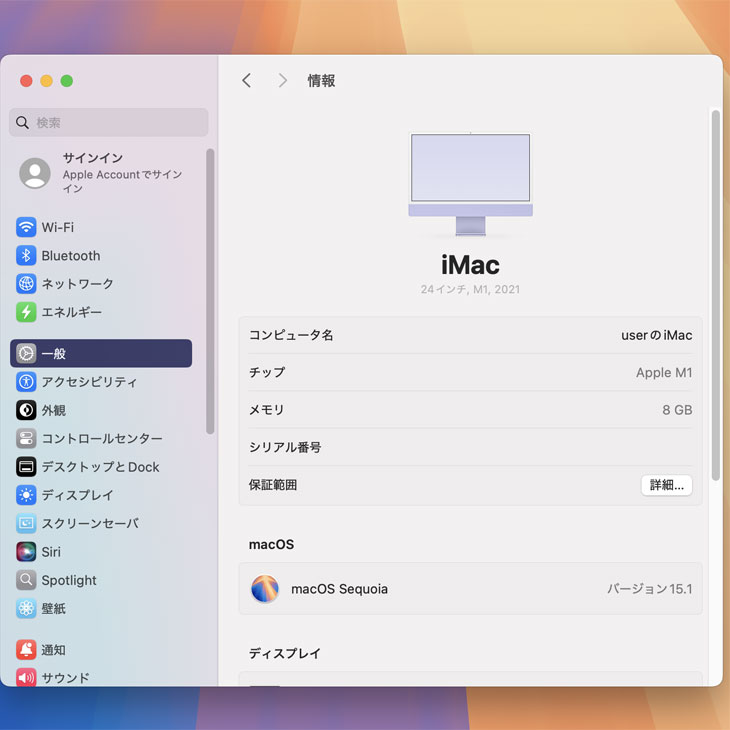Click メモリ row label

tap(266, 410)
